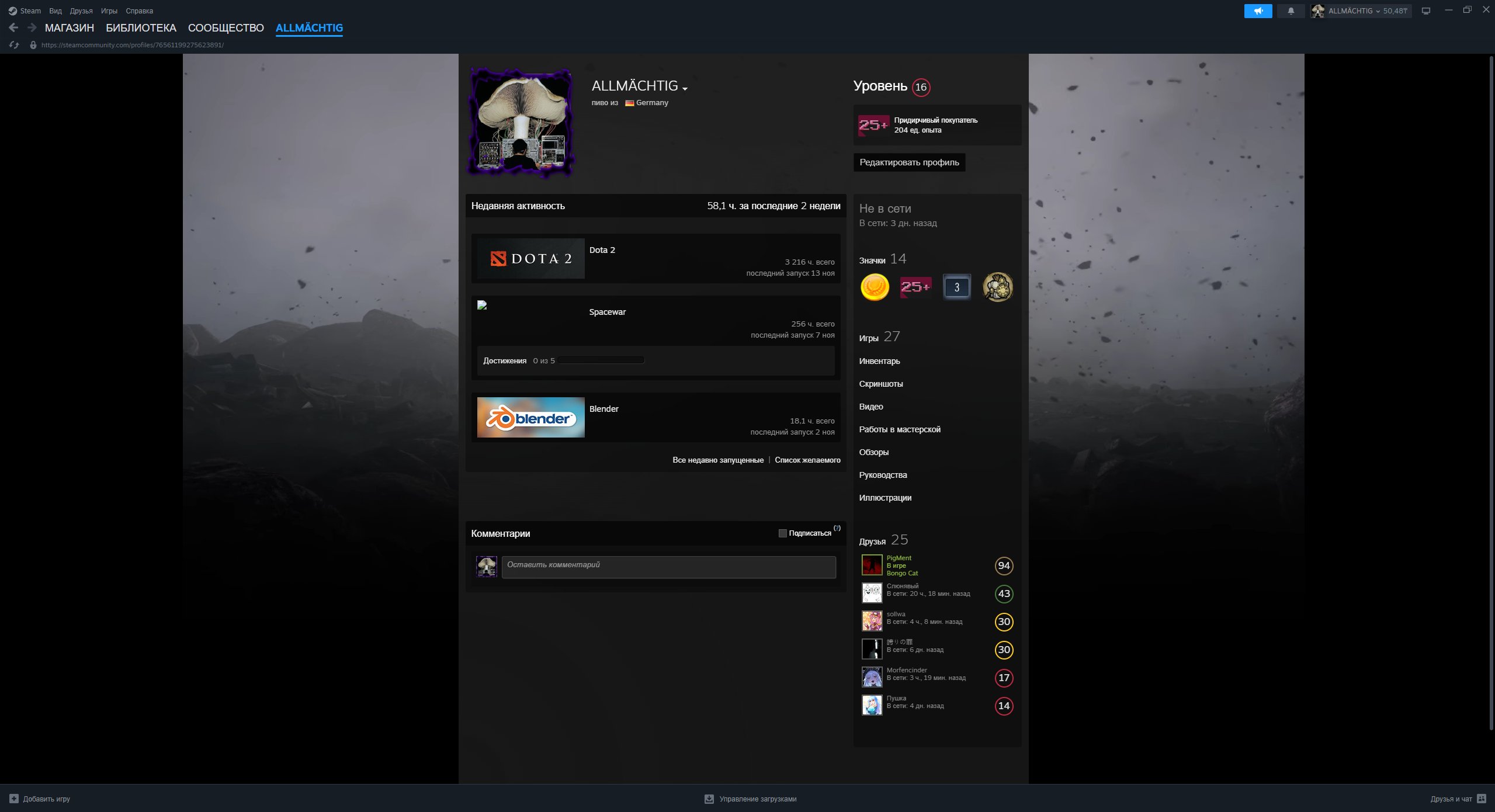This screenshot has height=812, width=1495.
Task: Open the gold coin Years of Service badge
Action: 875,287
